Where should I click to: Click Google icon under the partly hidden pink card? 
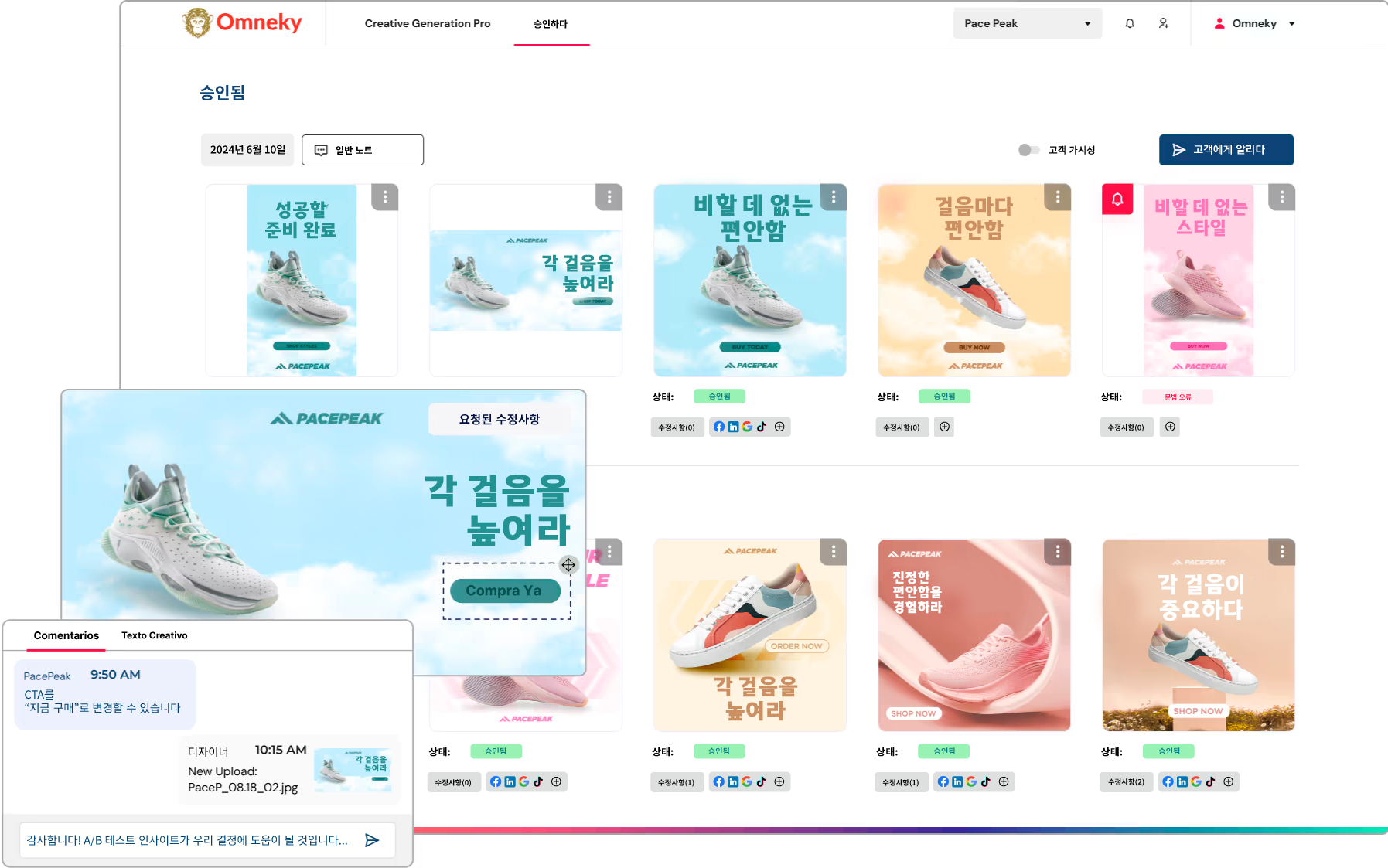coord(523,781)
